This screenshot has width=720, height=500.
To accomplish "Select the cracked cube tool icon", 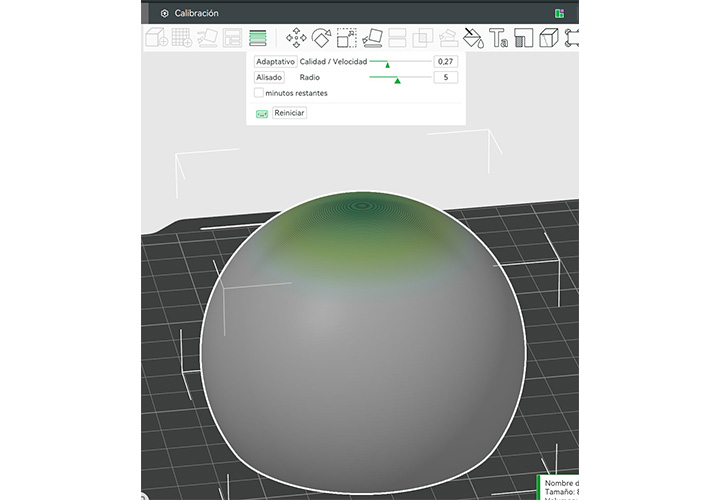I will tap(549, 38).
